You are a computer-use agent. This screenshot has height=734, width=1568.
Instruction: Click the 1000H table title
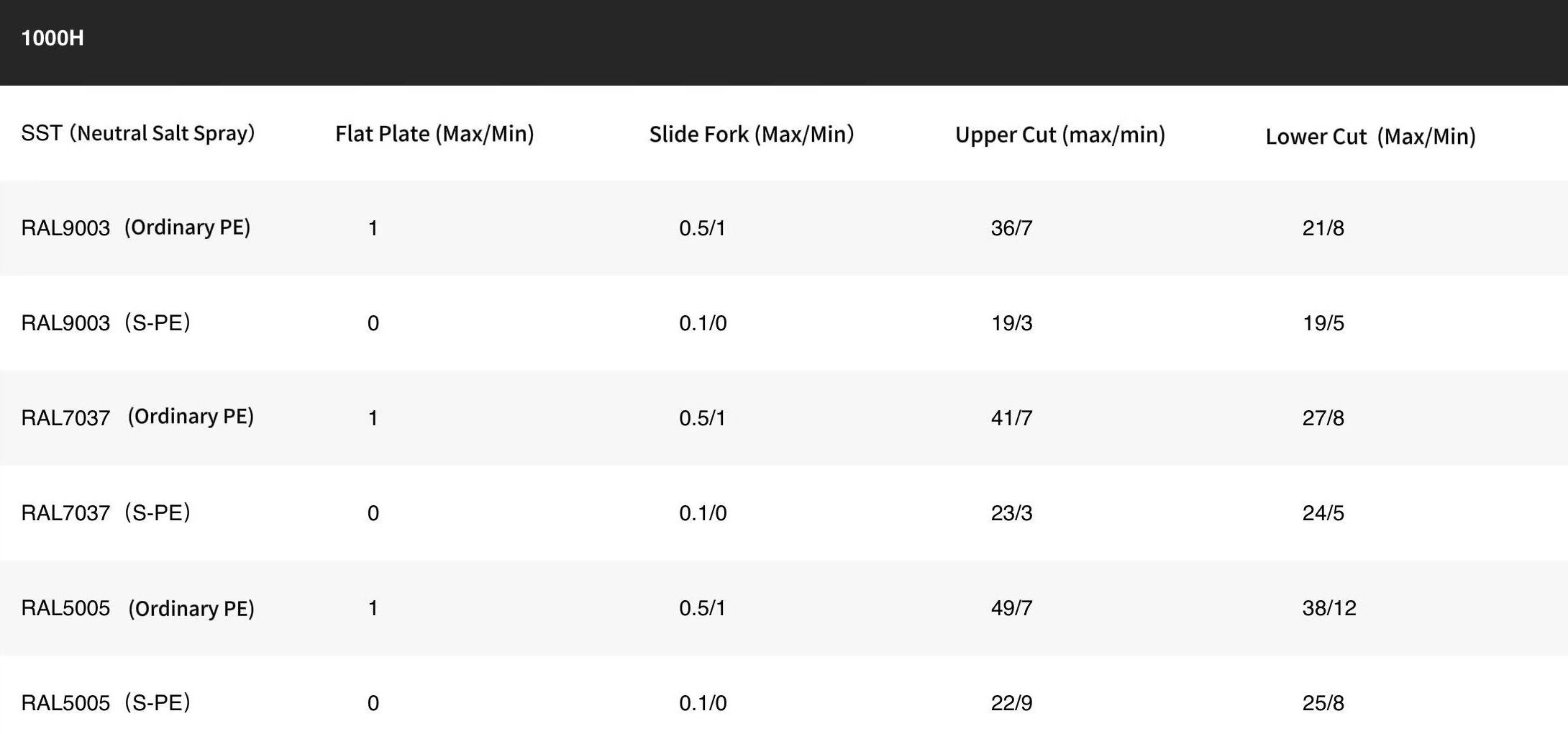click(x=53, y=38)
